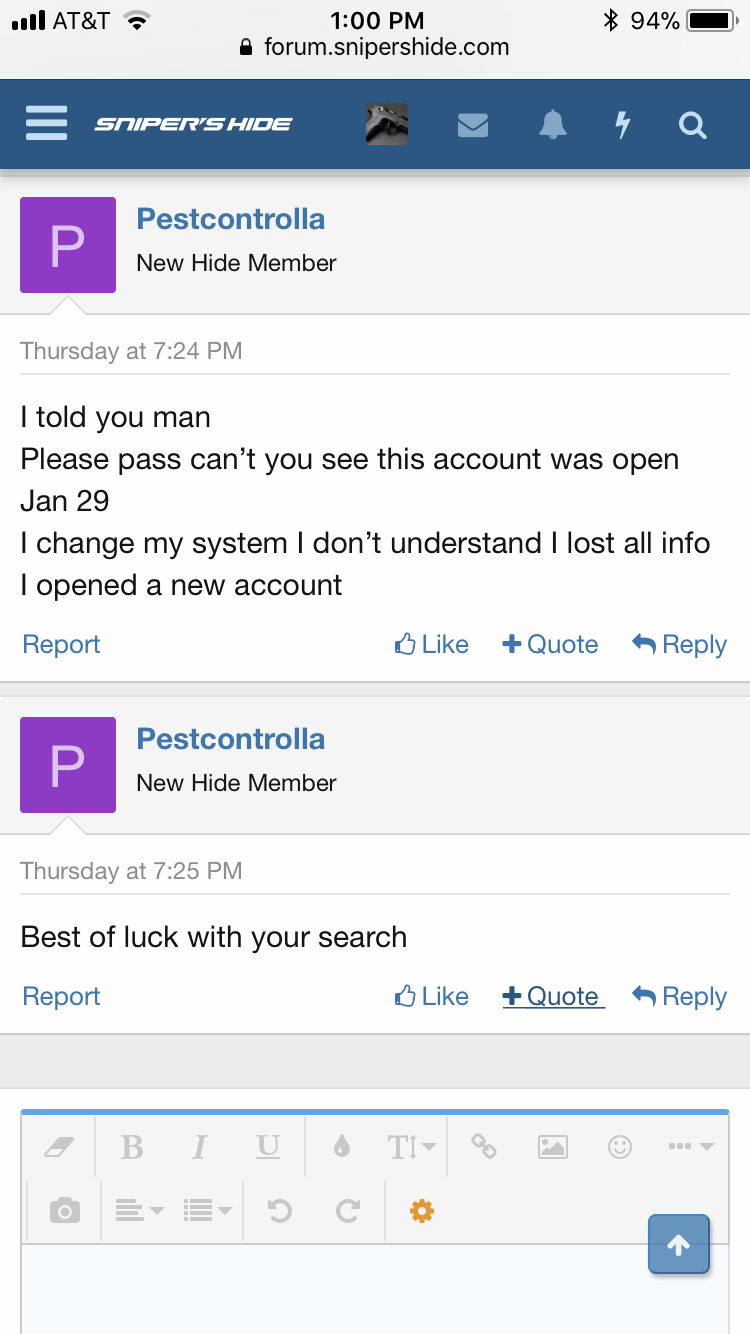Screen dimensions: 750x1334
Task: Open the user avatar account menu
Action: pyautogui.click(x=387, y=125)
